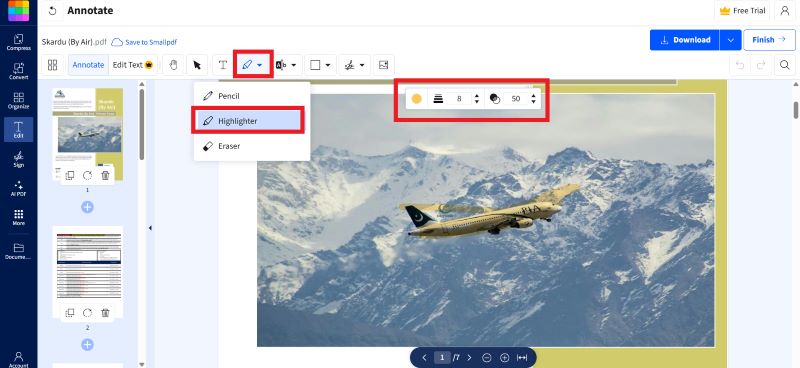
Task: Add page after page 1
Action: click(87, 207)
